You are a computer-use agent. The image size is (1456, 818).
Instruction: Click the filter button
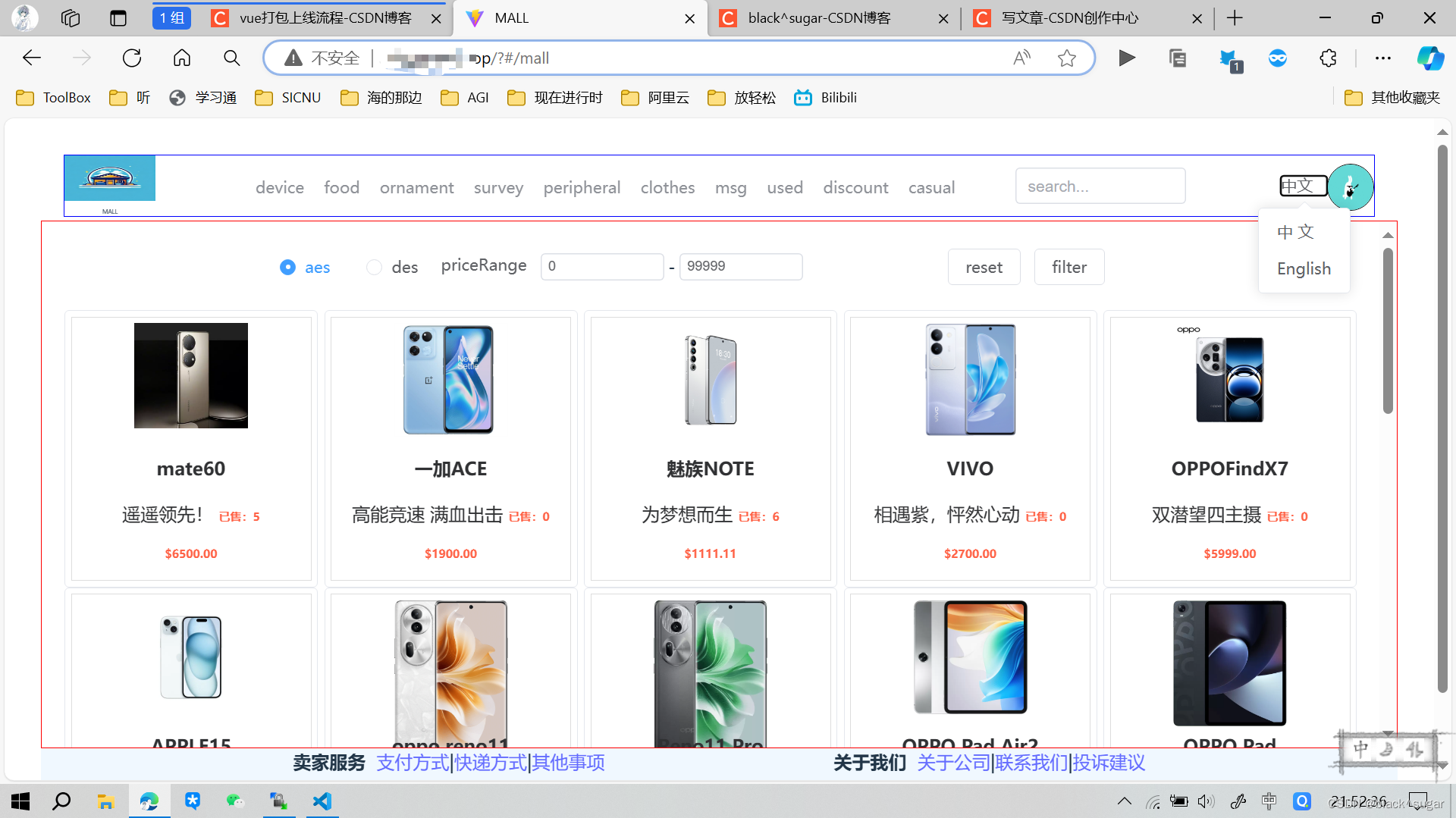pos(1069,267)
